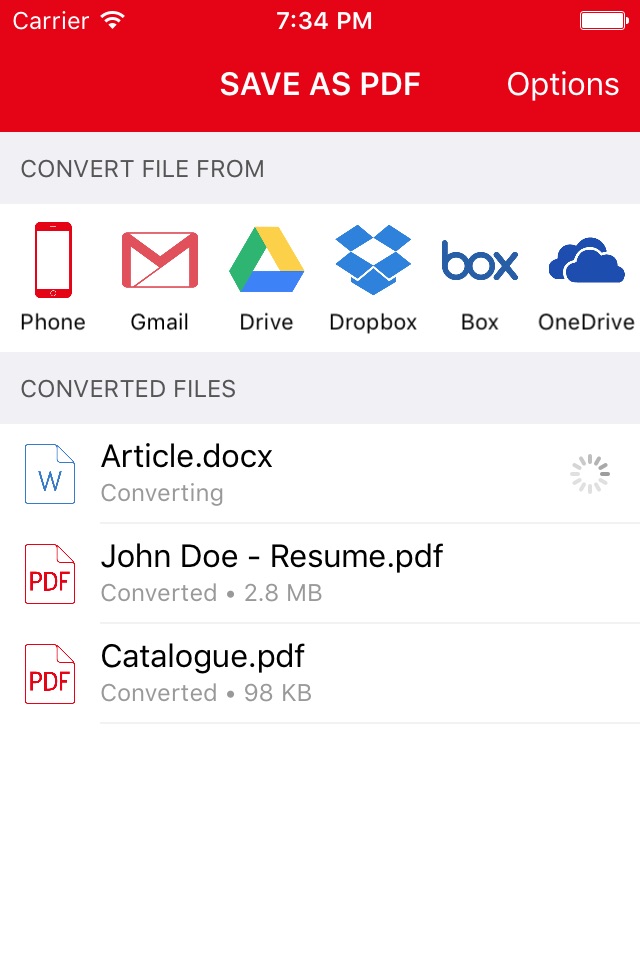The image size is (640, 960).
Task: Choose the Gmail envelope icon
Action: 160,260
